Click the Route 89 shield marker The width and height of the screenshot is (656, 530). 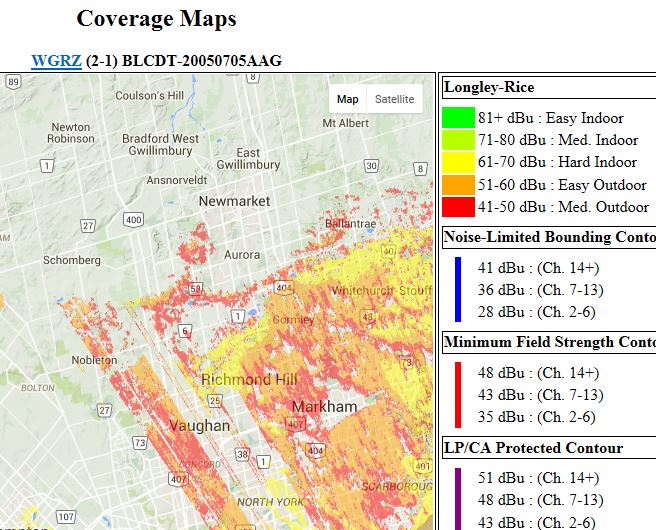pos(12,82)
